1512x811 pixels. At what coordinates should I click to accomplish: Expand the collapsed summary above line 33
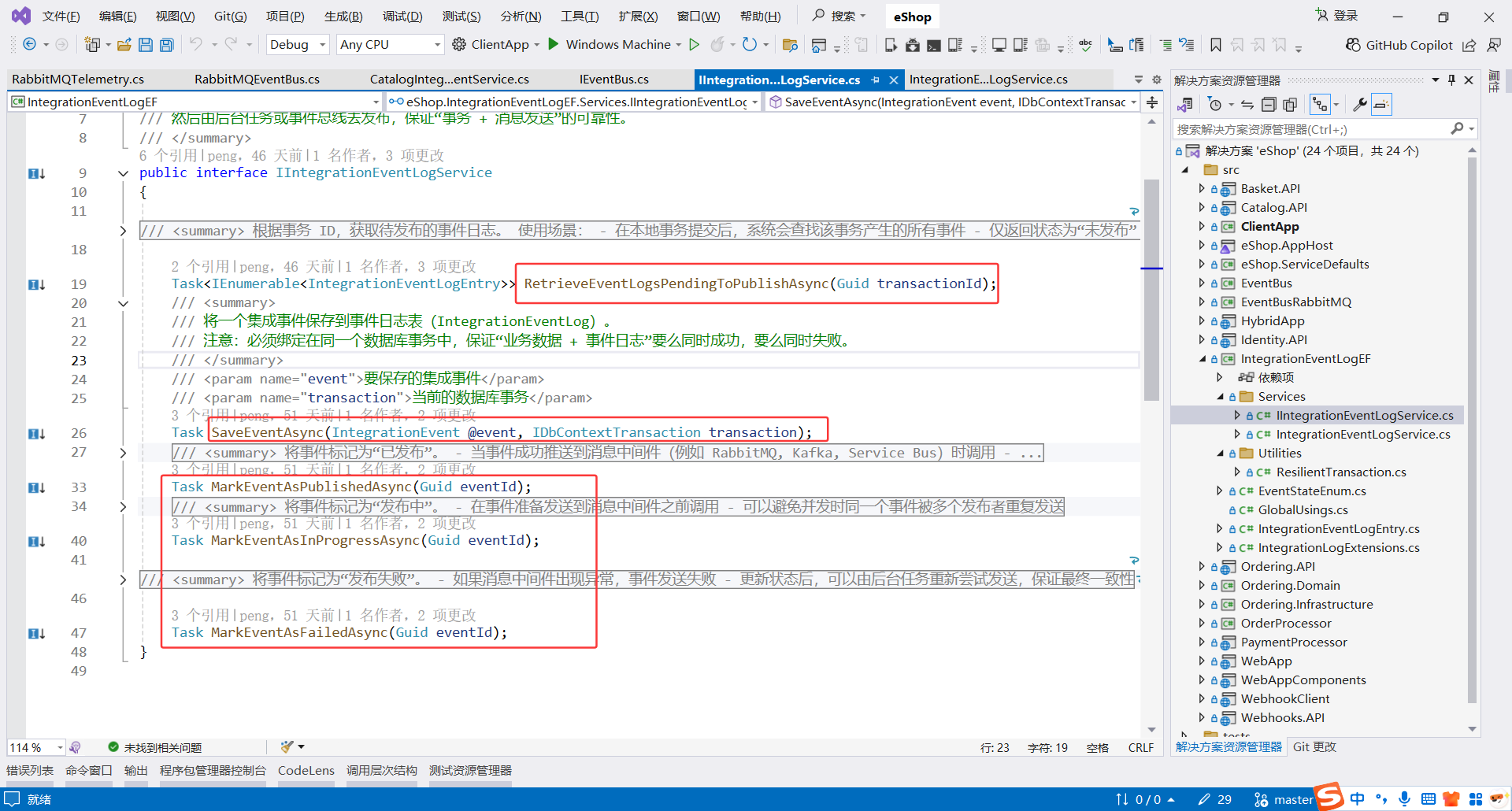click(123, 453)
